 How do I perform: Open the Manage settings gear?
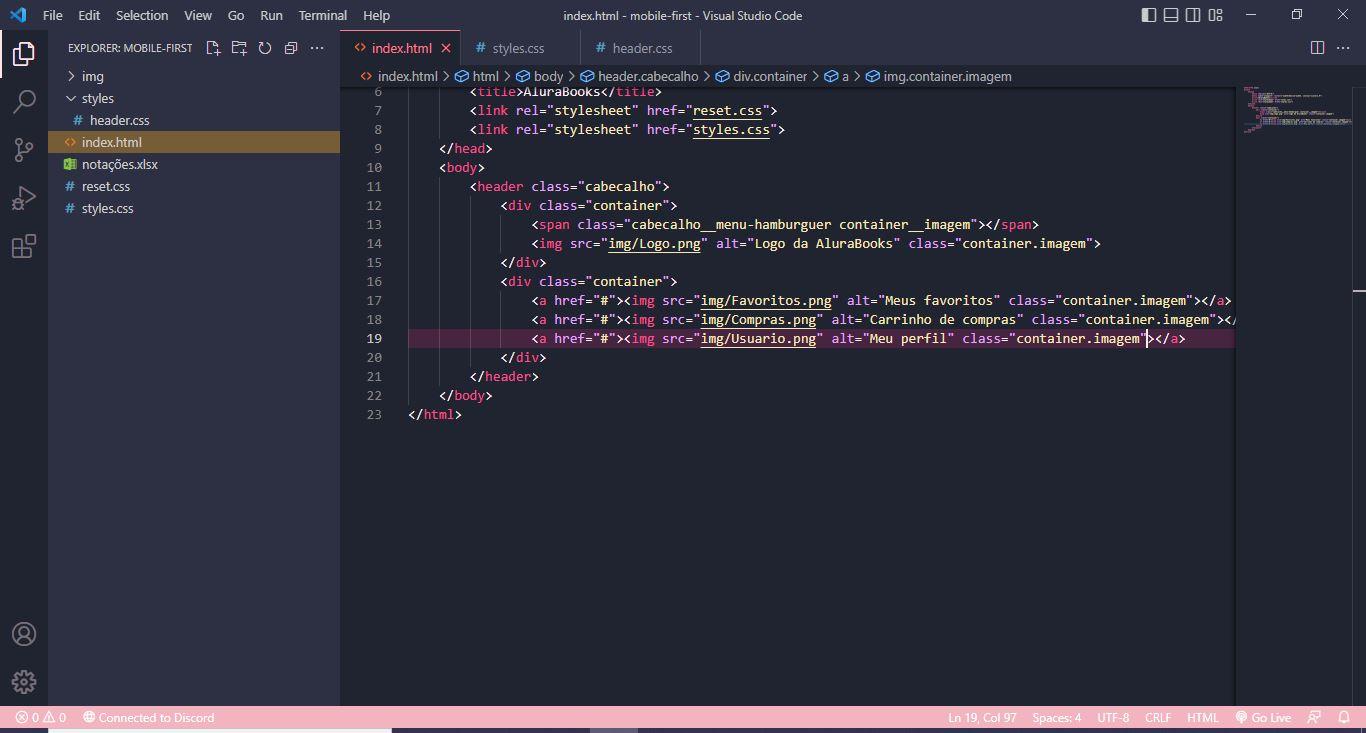(24, 682)
